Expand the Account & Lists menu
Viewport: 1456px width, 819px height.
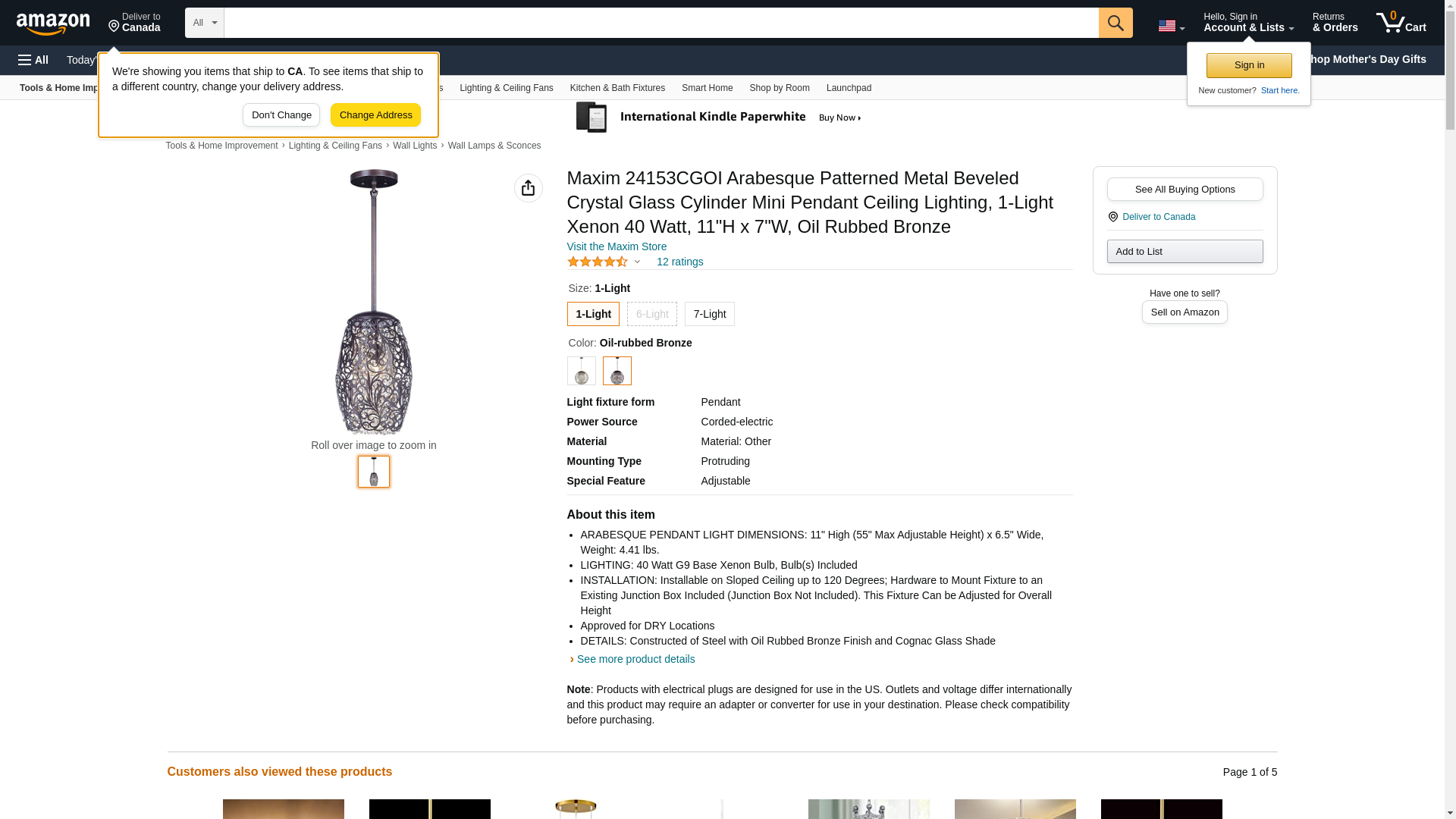1247,23
